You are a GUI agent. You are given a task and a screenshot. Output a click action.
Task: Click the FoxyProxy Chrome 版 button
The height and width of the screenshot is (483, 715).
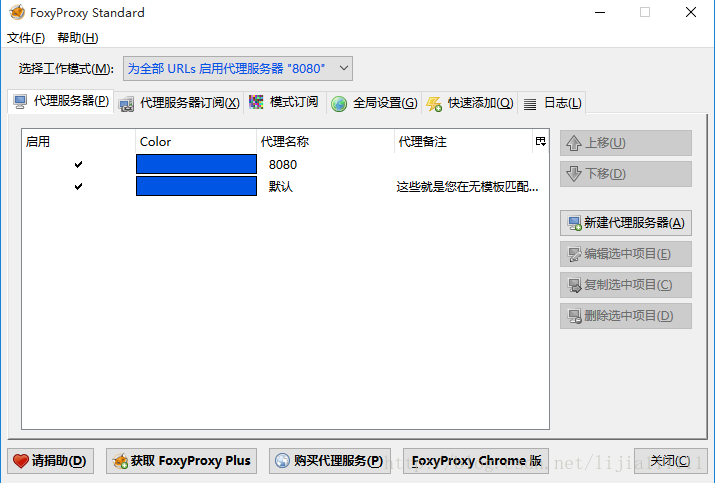tap(476, 461)
